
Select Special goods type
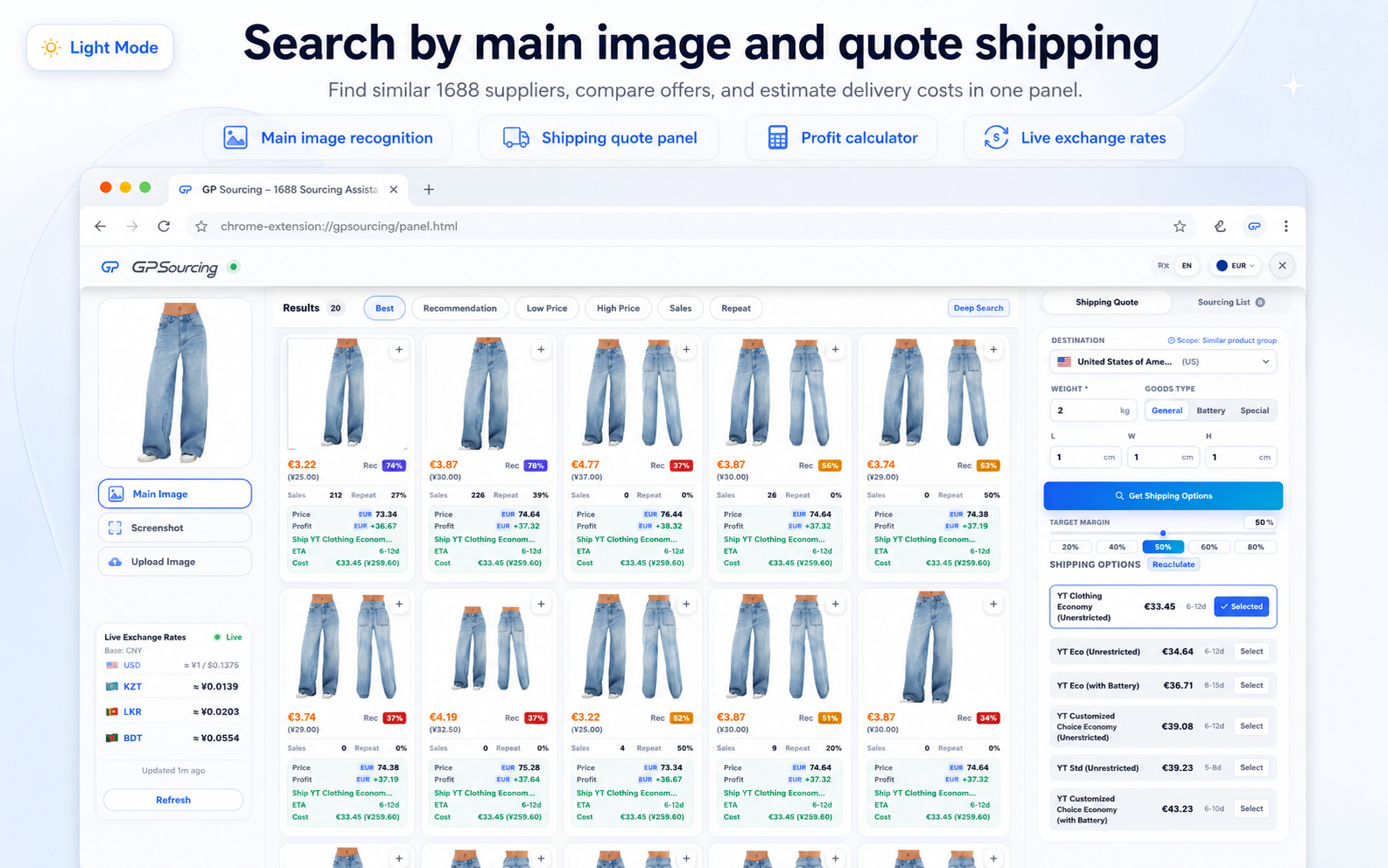[1254, 410]
